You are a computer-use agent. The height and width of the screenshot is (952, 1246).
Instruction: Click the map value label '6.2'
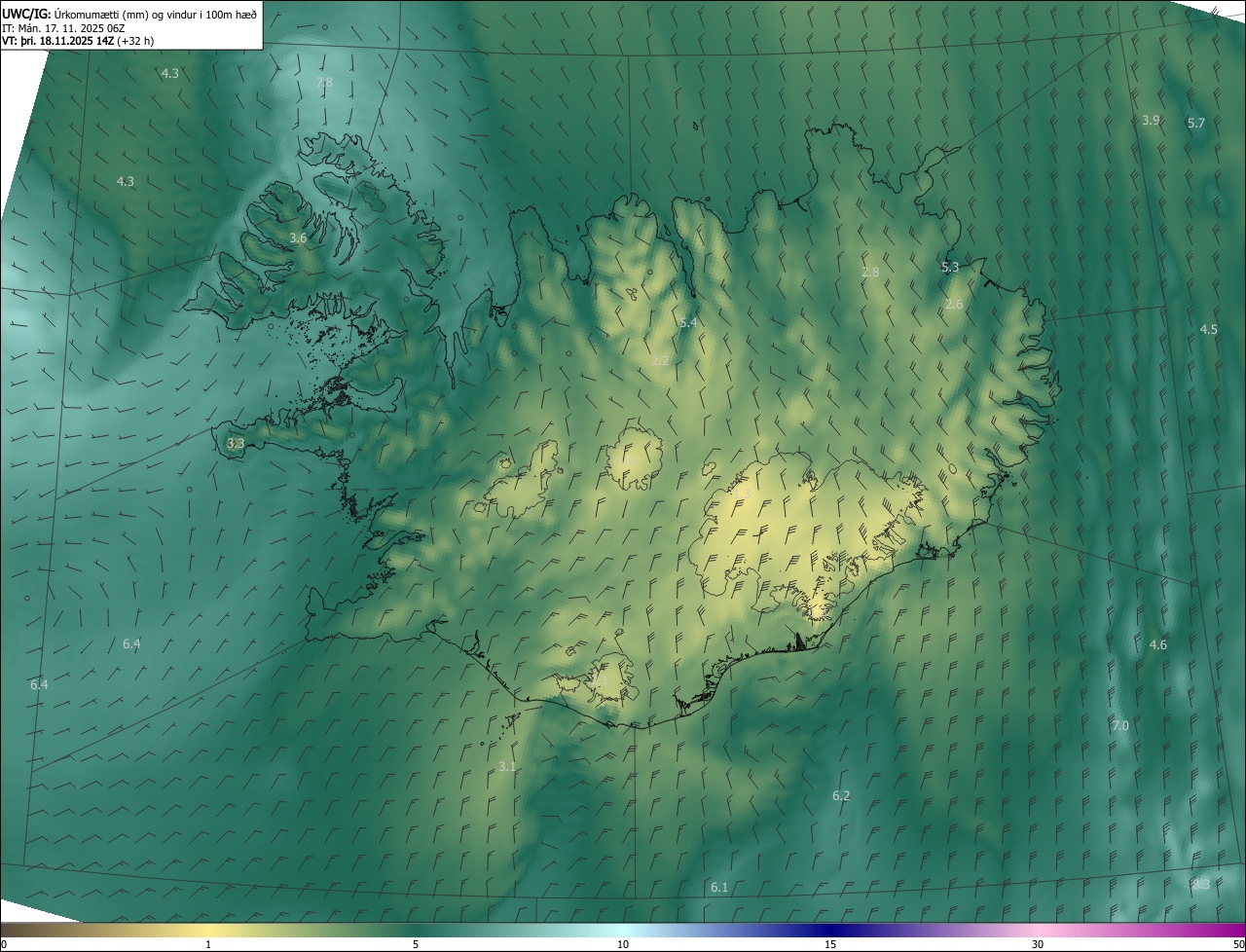pyautogui.click(x=841, y=795)
